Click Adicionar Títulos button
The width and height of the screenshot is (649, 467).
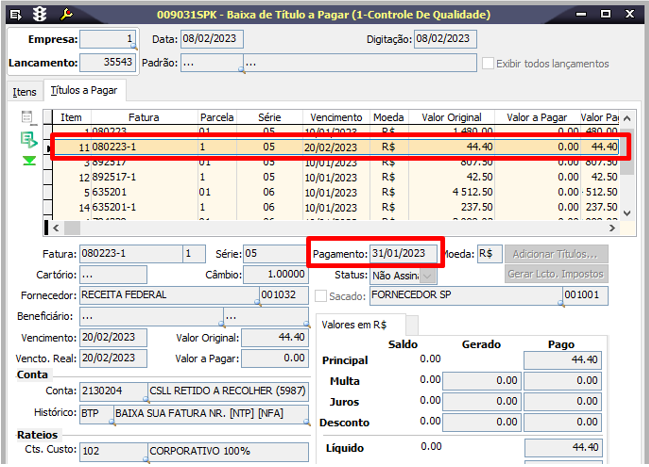(x=556, y=254)
